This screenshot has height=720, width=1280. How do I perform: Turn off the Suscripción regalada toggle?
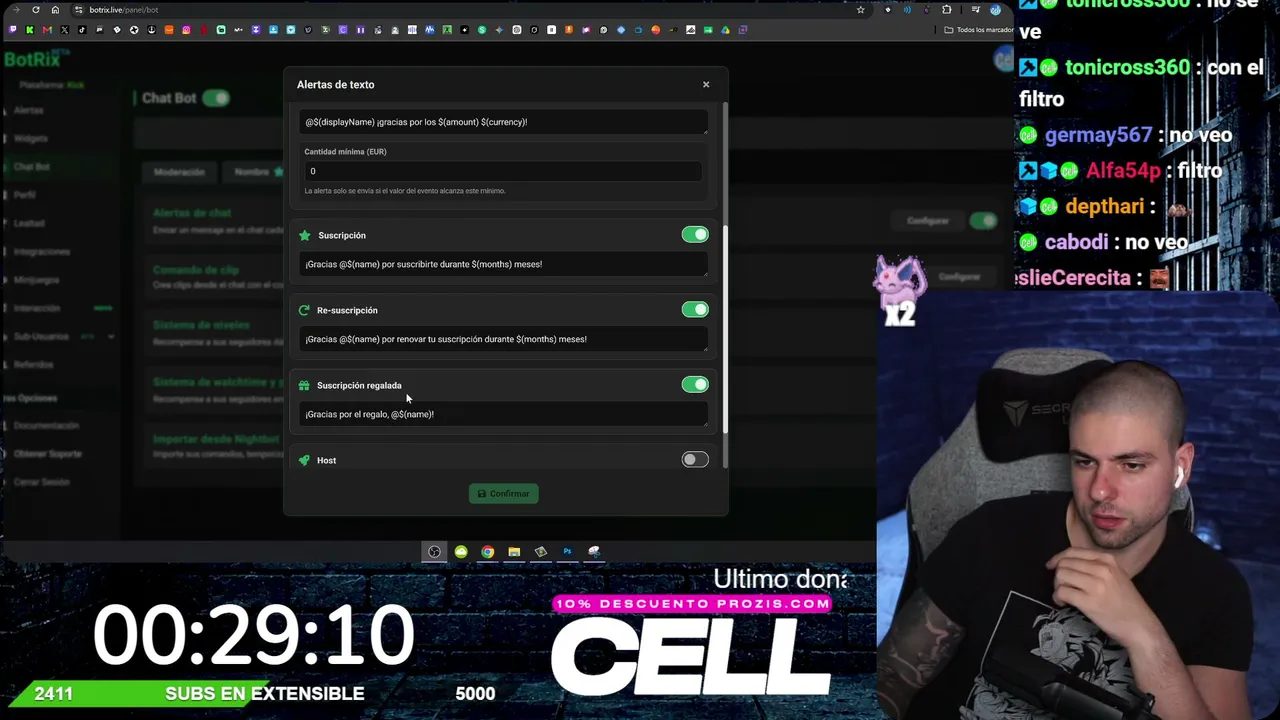695,385
